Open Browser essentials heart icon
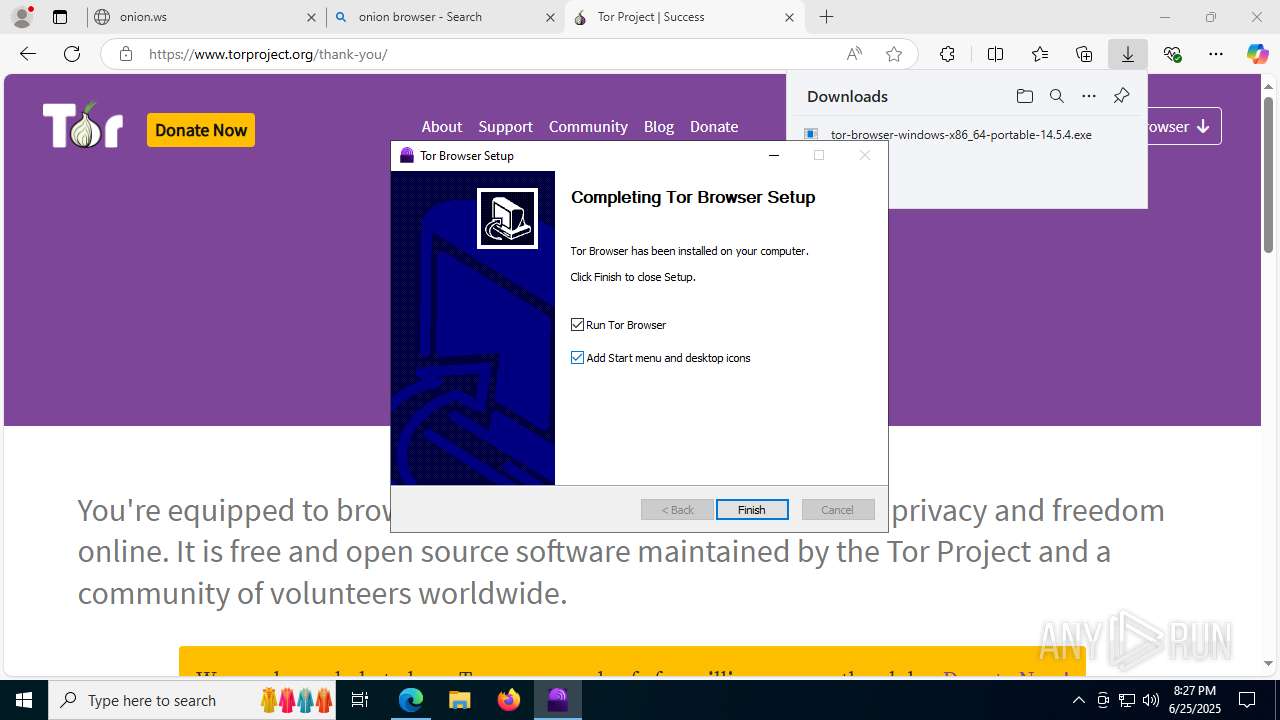The image size is (1280, 720). pyautogui.click(x=1172, y=54)
